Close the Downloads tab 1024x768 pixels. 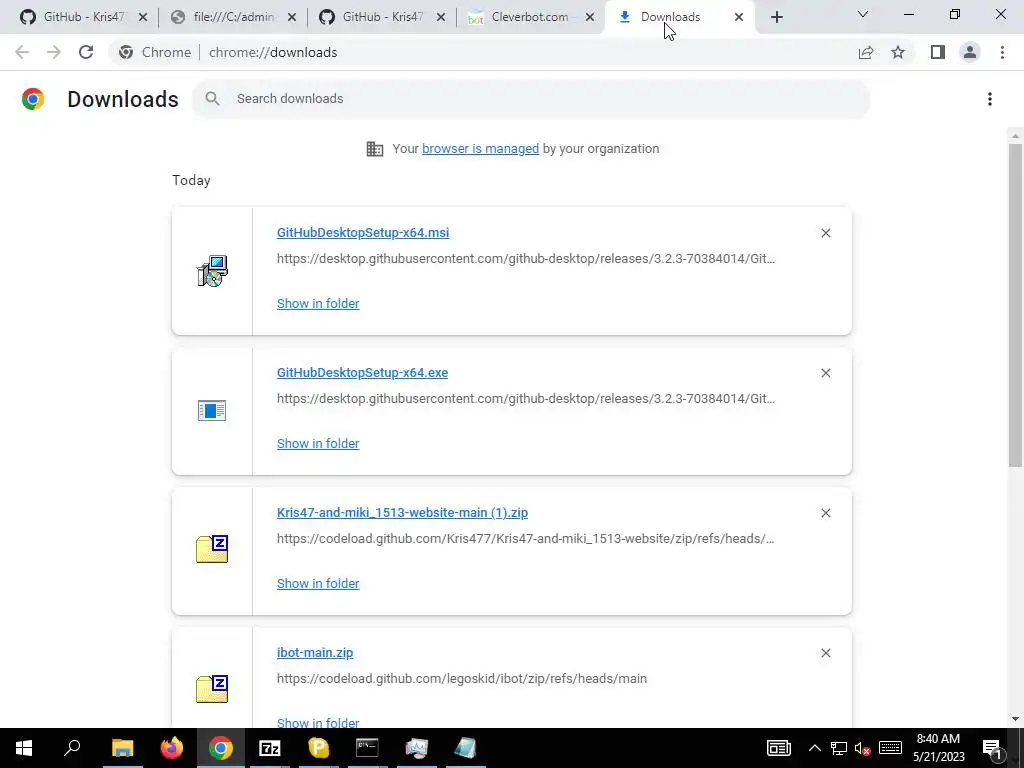coord(739,17)
